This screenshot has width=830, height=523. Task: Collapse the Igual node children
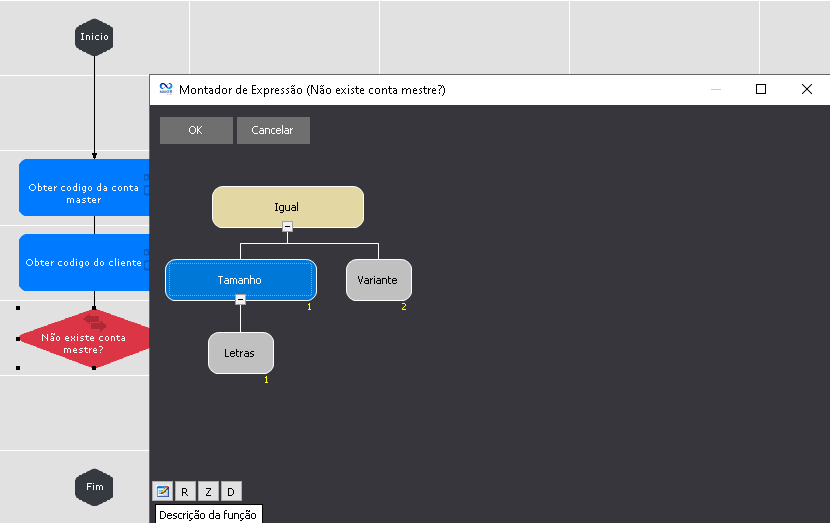pyautogui.click(x=288, y=227)
